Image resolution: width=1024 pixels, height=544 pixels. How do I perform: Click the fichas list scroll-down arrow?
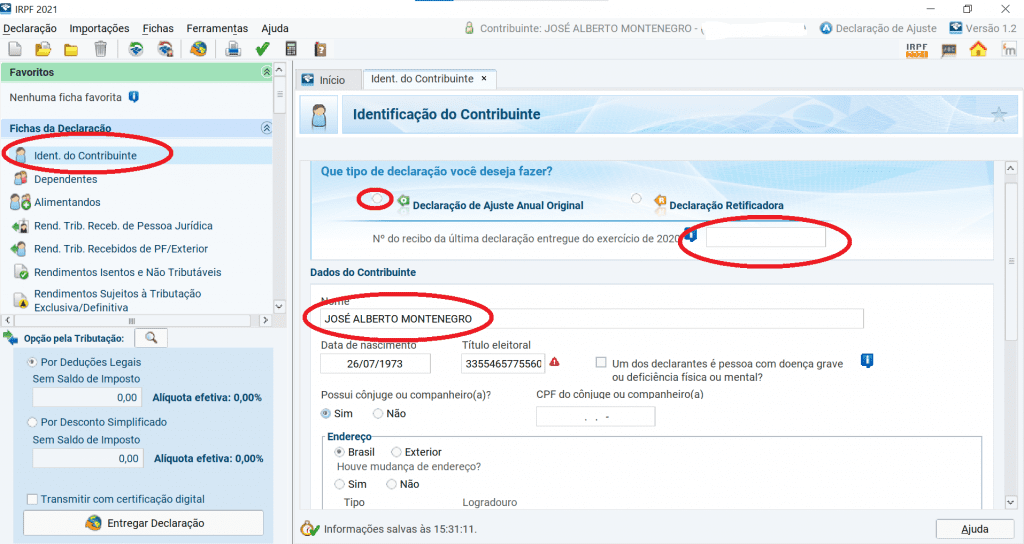tap(280, 306)
